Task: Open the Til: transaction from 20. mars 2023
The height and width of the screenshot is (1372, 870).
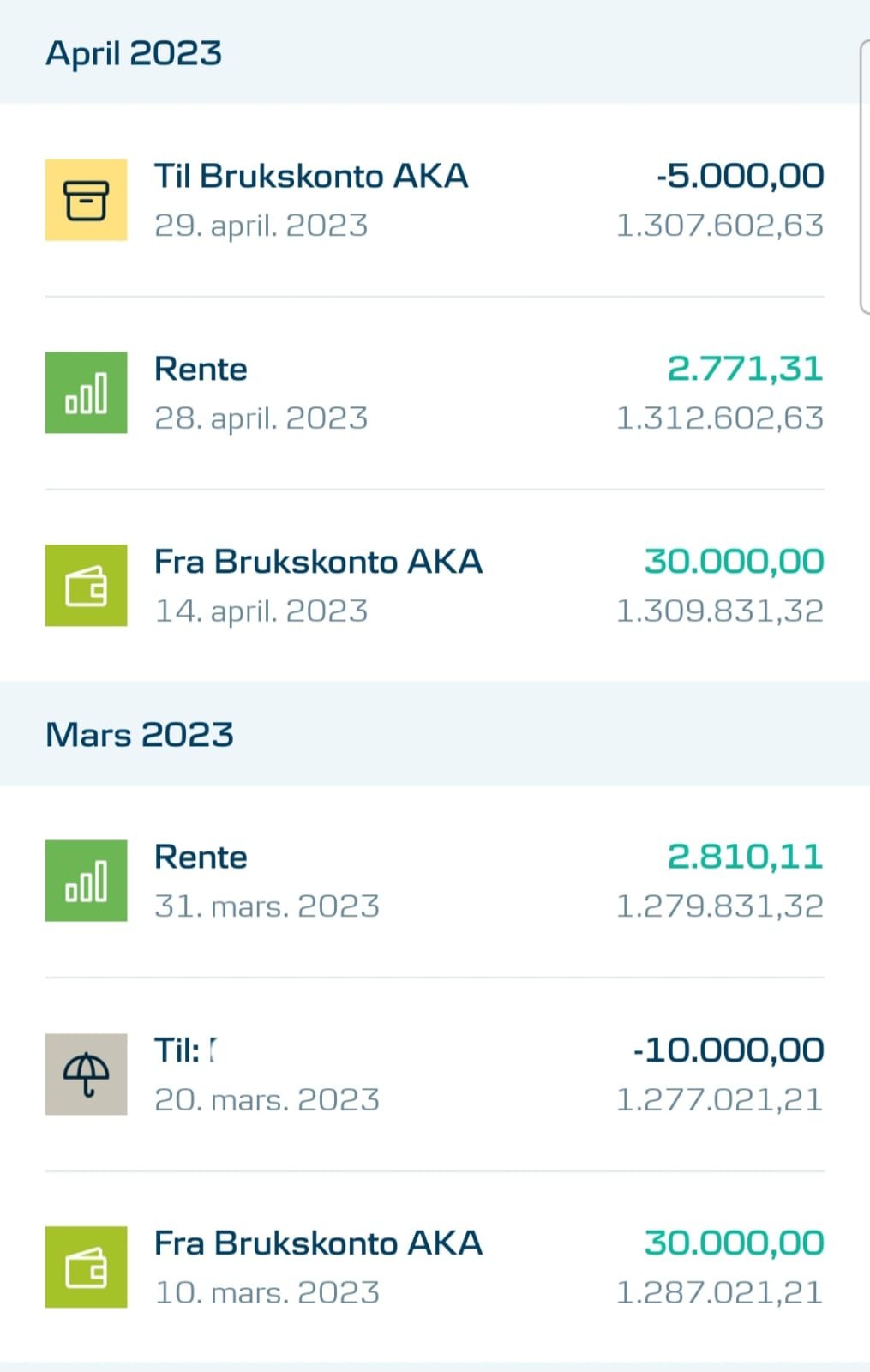Action: [x=435, y=1074]
